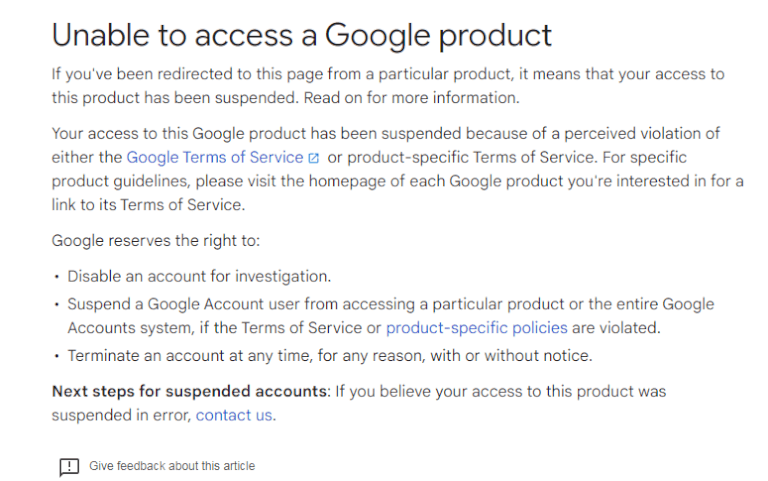This screenshot has width=768, height=481.
Task: Click the Suspend a Google Account user item
Action: coord(391,315)
